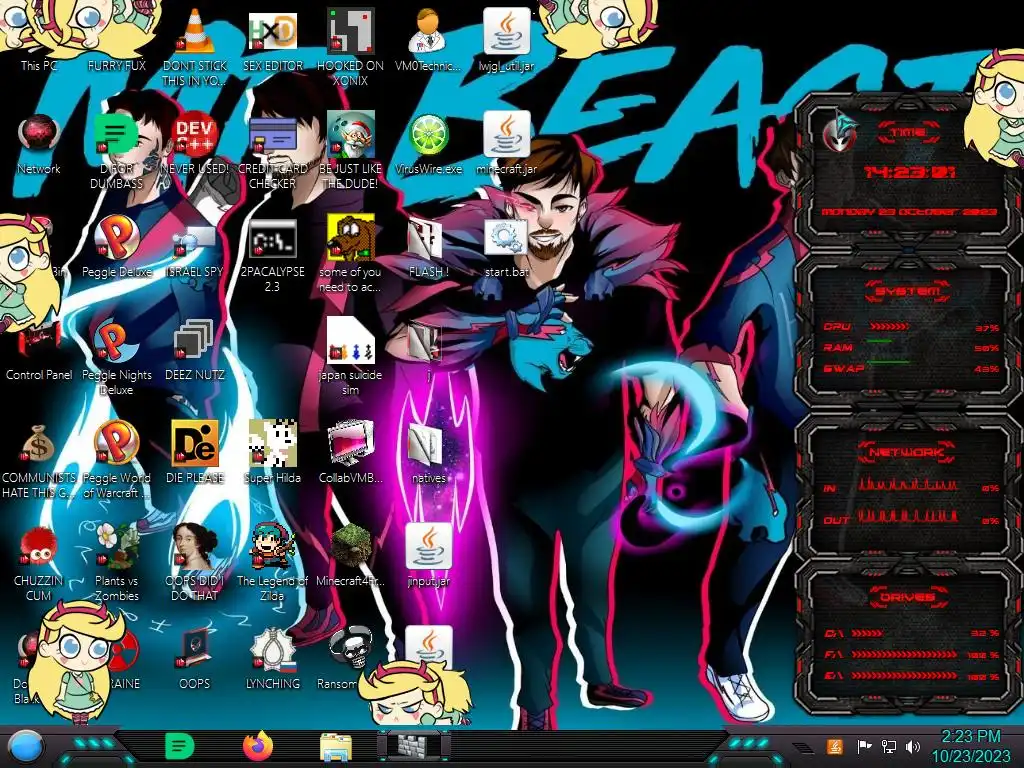
Task: Open the green chat app in taskbar
Action: coord(180,746)
